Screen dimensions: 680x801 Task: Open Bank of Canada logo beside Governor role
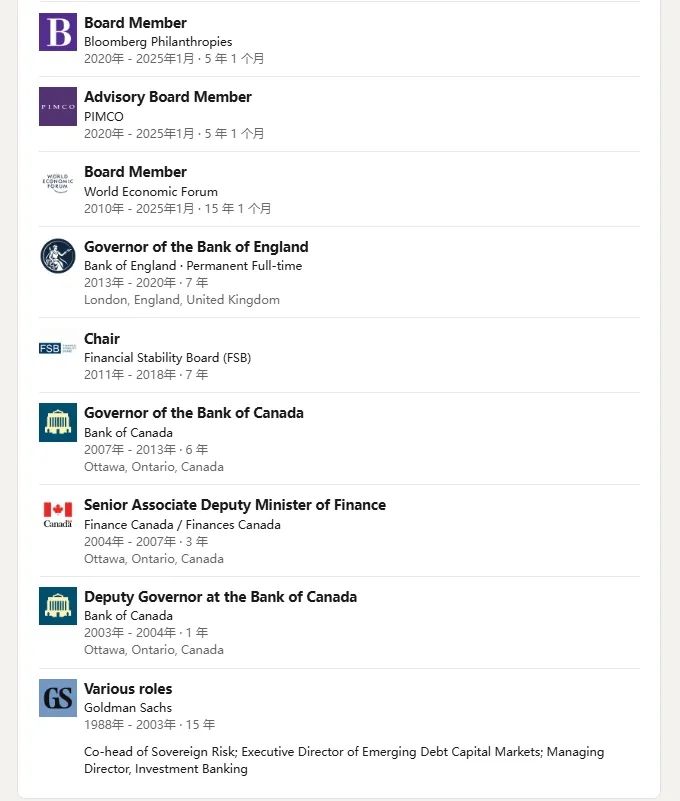pyautogui.click(x=58, y=422)
